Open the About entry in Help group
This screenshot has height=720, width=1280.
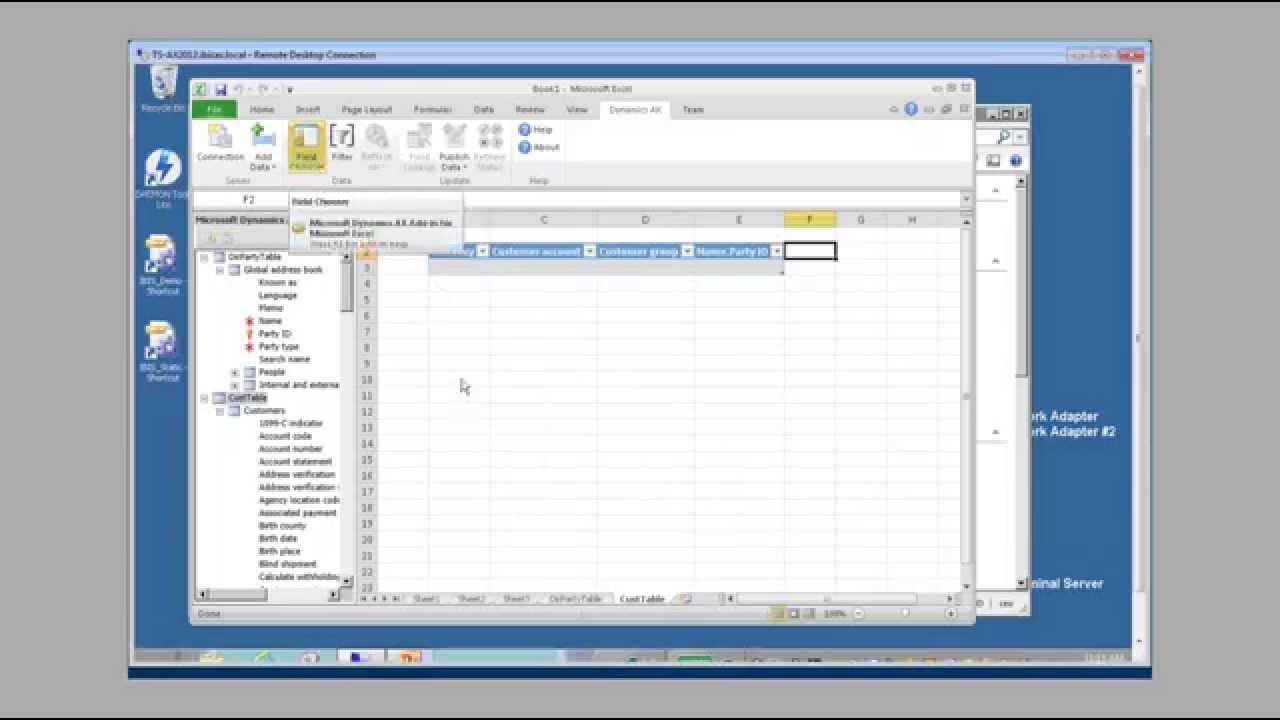tap(539, 147)
